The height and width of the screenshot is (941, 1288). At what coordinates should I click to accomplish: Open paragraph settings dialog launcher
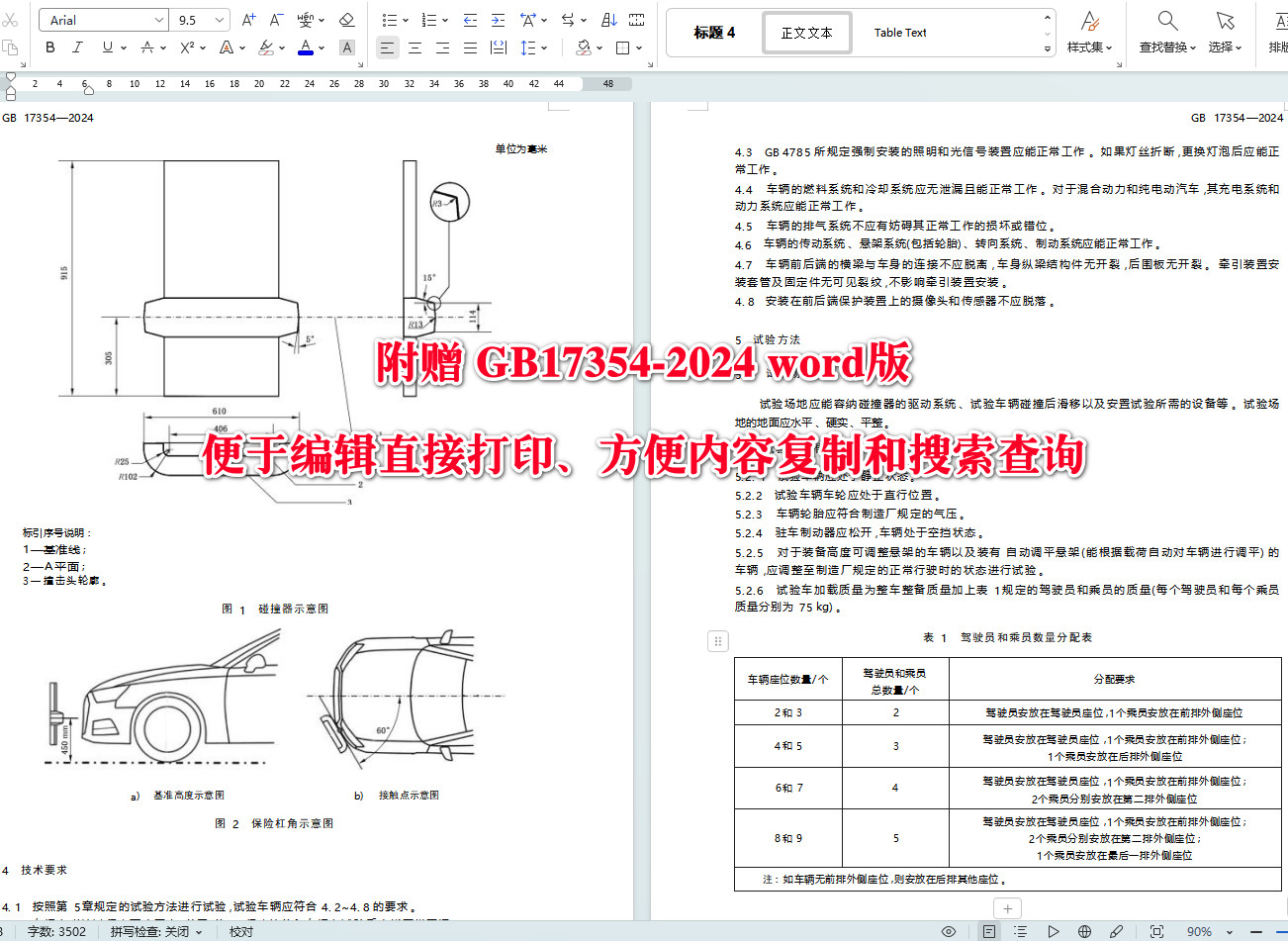pyautogui.click(x=652, y=65)
